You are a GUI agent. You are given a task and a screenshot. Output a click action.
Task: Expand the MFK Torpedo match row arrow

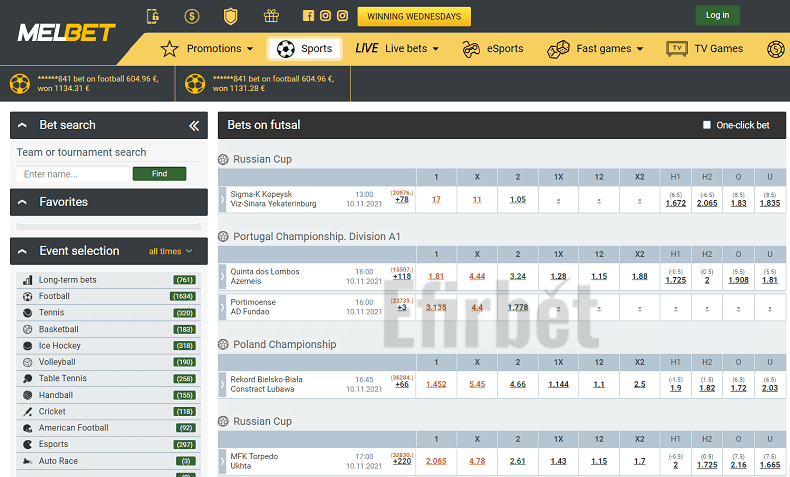(x=222, y=461)
